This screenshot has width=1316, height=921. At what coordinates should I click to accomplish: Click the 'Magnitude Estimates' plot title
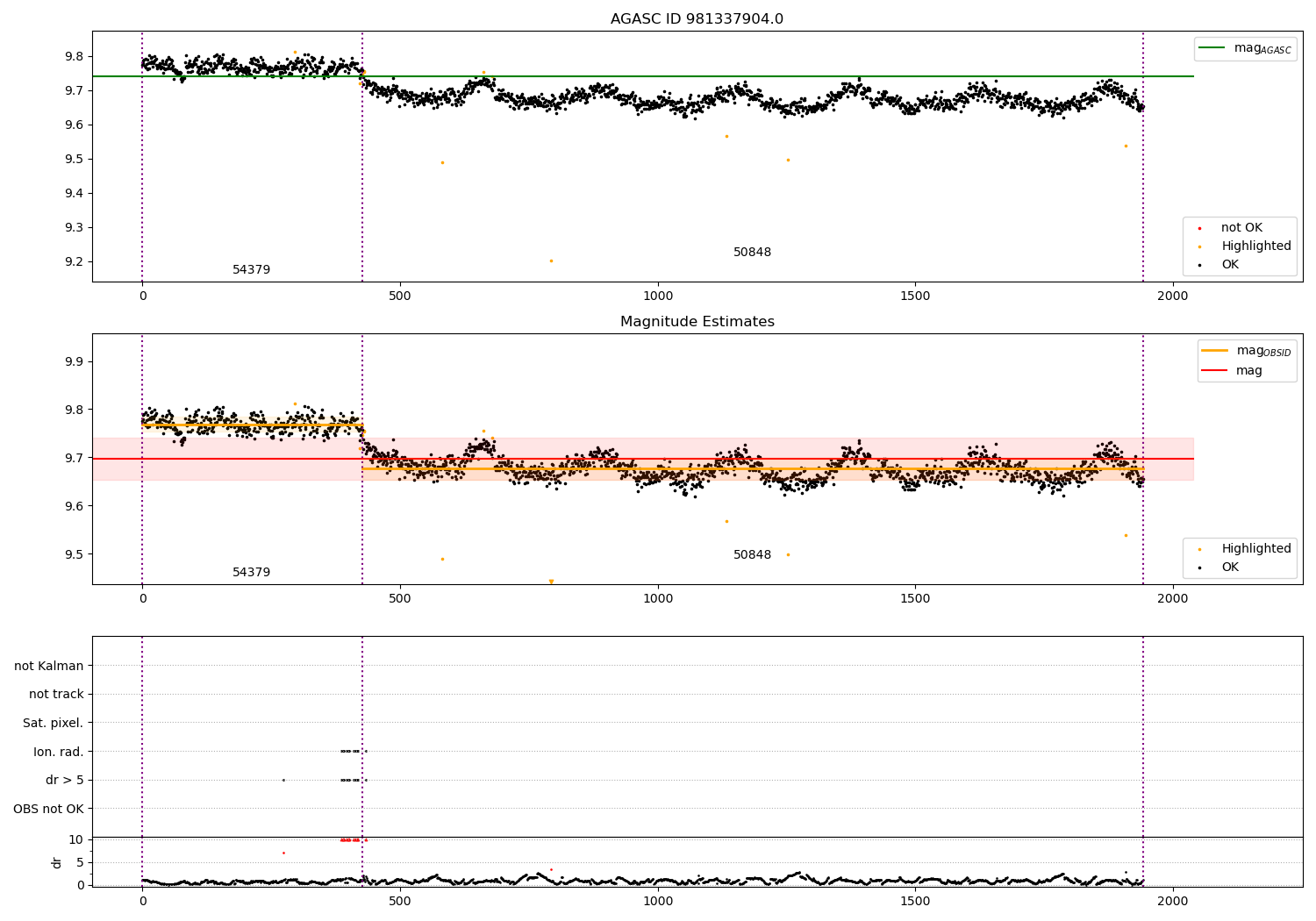point(697,322)
